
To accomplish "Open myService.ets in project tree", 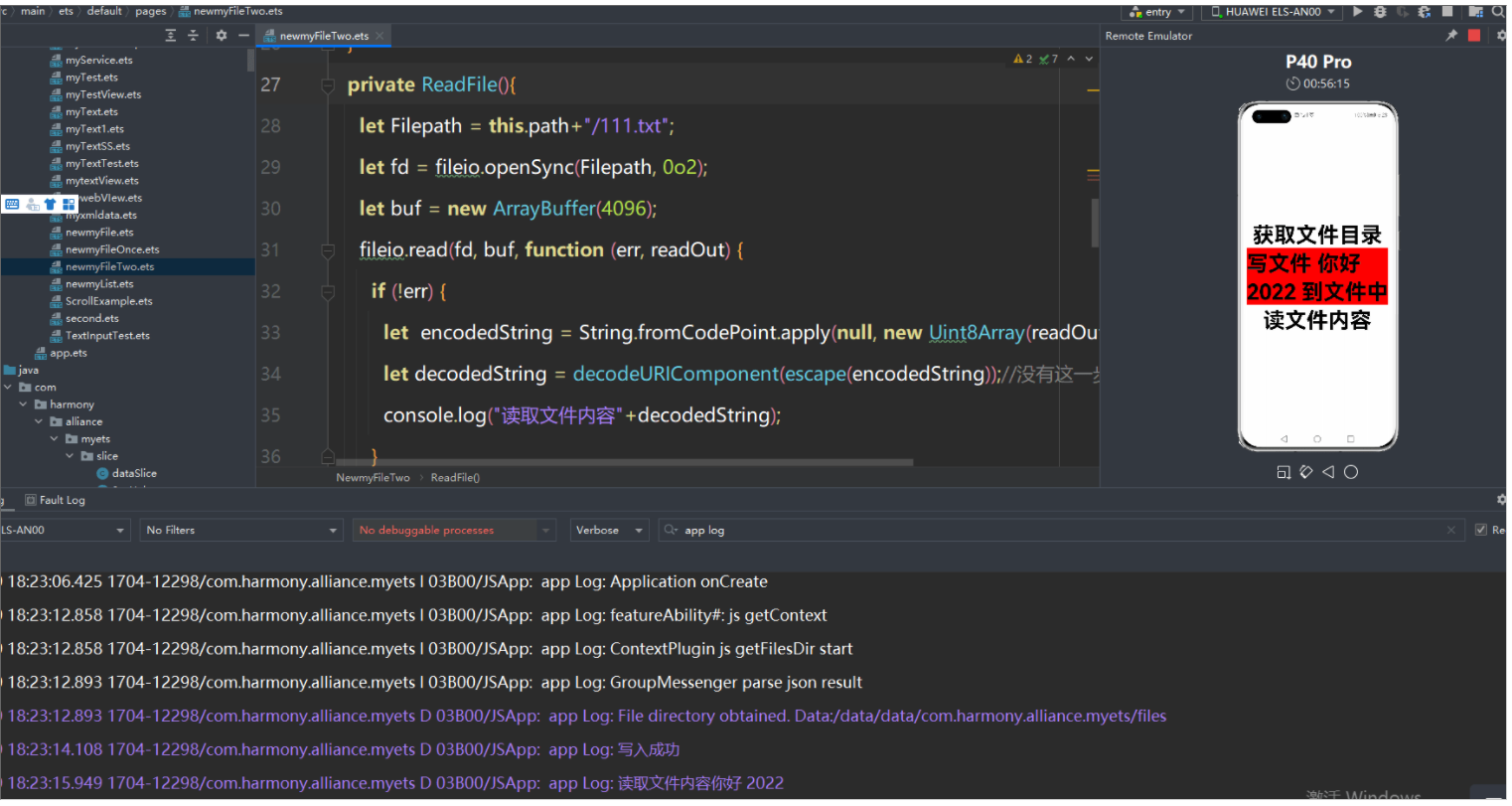I will pyautogui.click(x=98, y=60).
